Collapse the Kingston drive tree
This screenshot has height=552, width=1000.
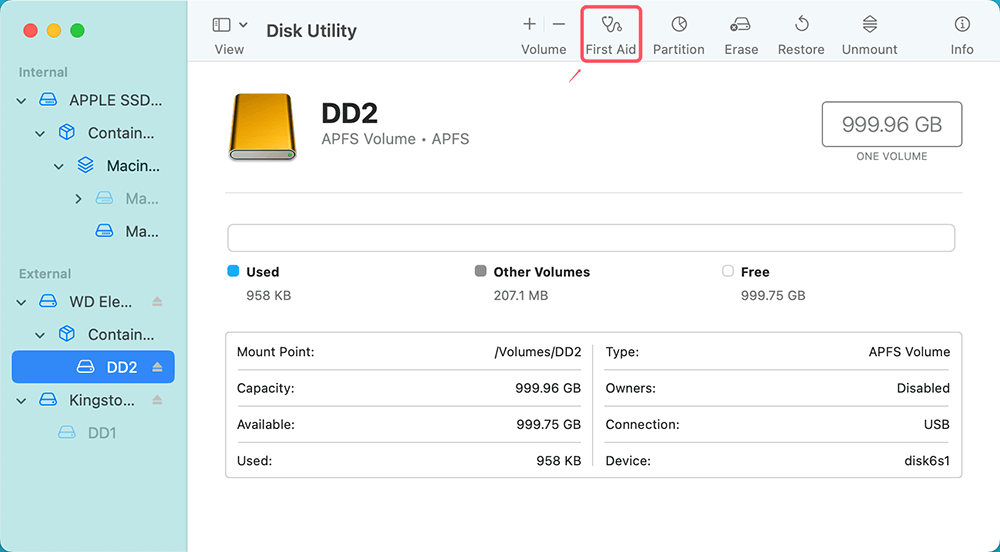[22, 400]
